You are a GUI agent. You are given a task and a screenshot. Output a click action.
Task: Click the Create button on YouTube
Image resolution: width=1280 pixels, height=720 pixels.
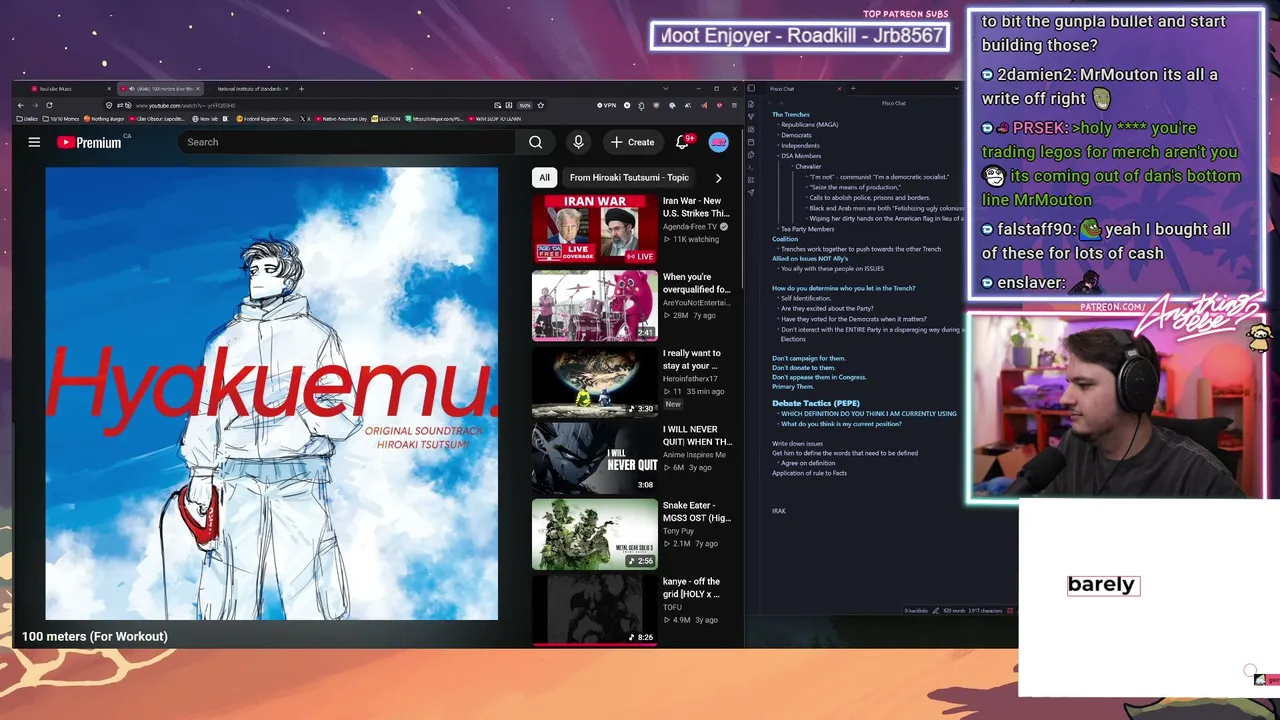click(633, 142)
